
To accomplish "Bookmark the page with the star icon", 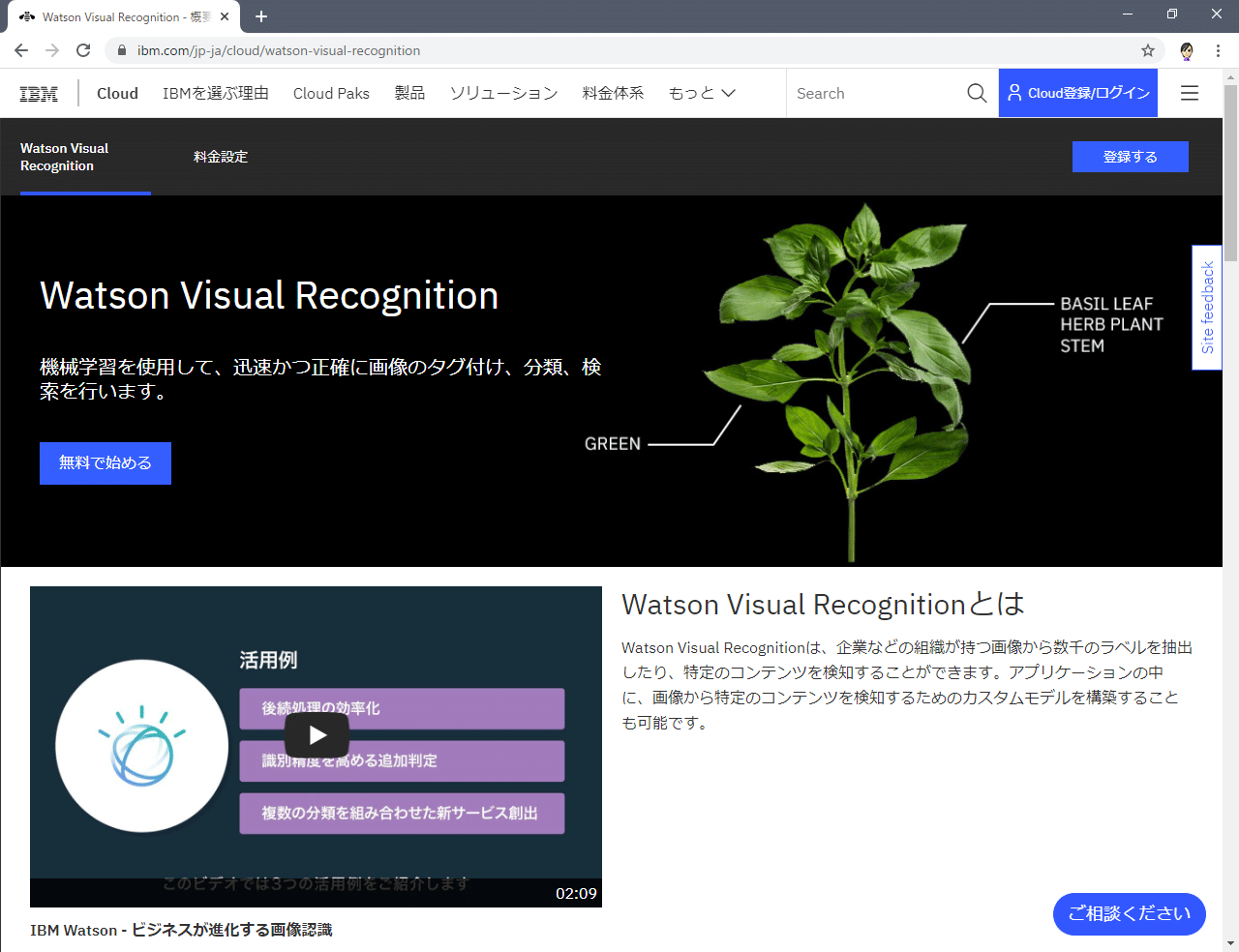I will coord(1148,50).
